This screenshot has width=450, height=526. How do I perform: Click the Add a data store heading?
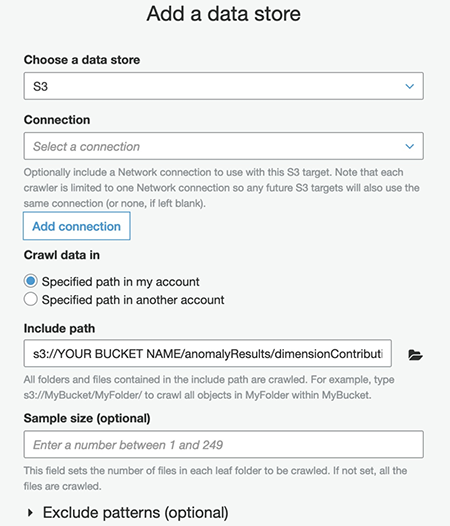point(223,14)
